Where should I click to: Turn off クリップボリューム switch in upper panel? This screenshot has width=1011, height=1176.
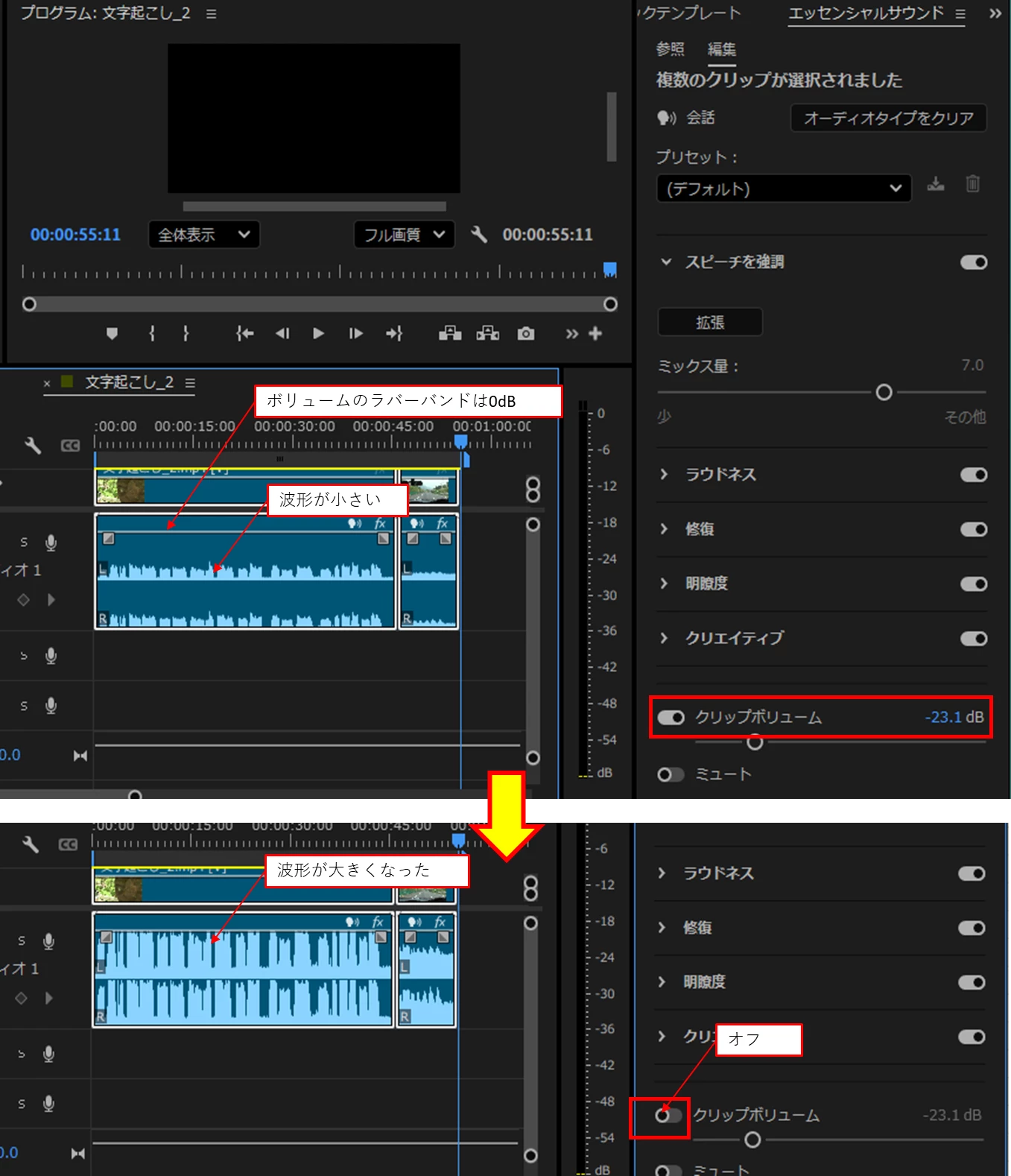click(x=671, y=717)
